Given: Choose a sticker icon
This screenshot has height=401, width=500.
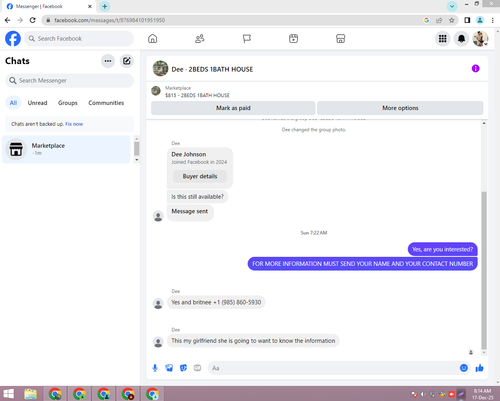Looking at the screenshot, I should coord(183,368).
